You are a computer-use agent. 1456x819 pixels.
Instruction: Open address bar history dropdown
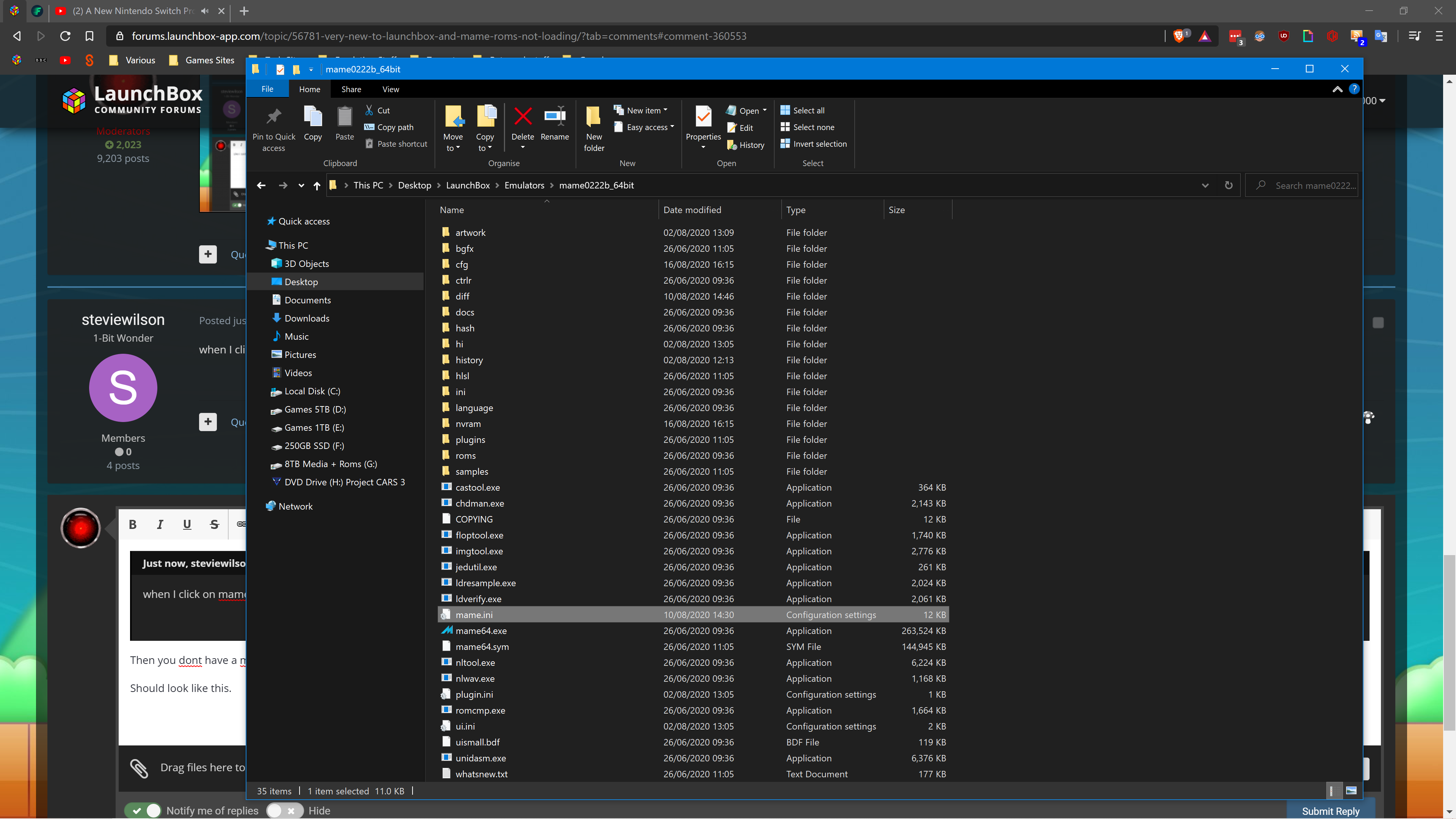(x=1205, y=185)
